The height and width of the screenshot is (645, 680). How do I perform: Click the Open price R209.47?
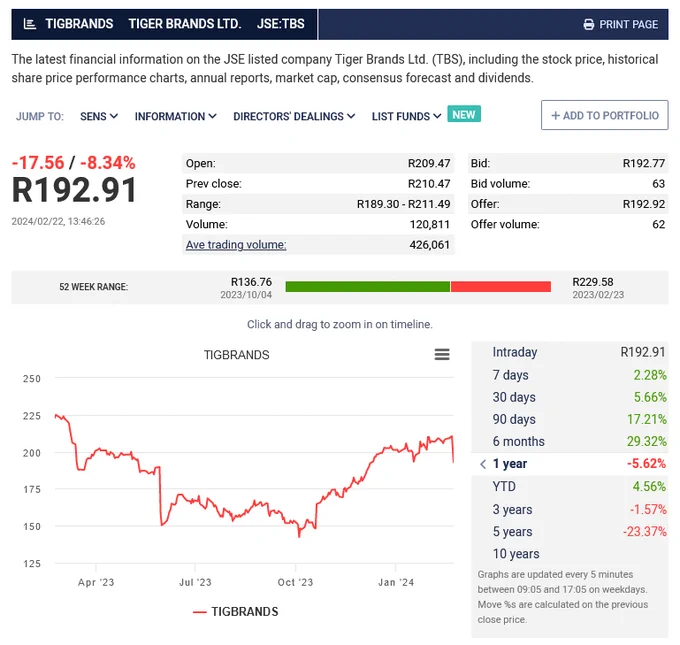click(429, 164)
